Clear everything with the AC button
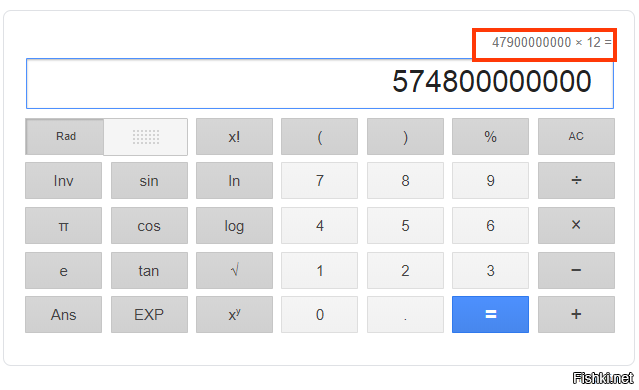 click(x=576, y=137)
